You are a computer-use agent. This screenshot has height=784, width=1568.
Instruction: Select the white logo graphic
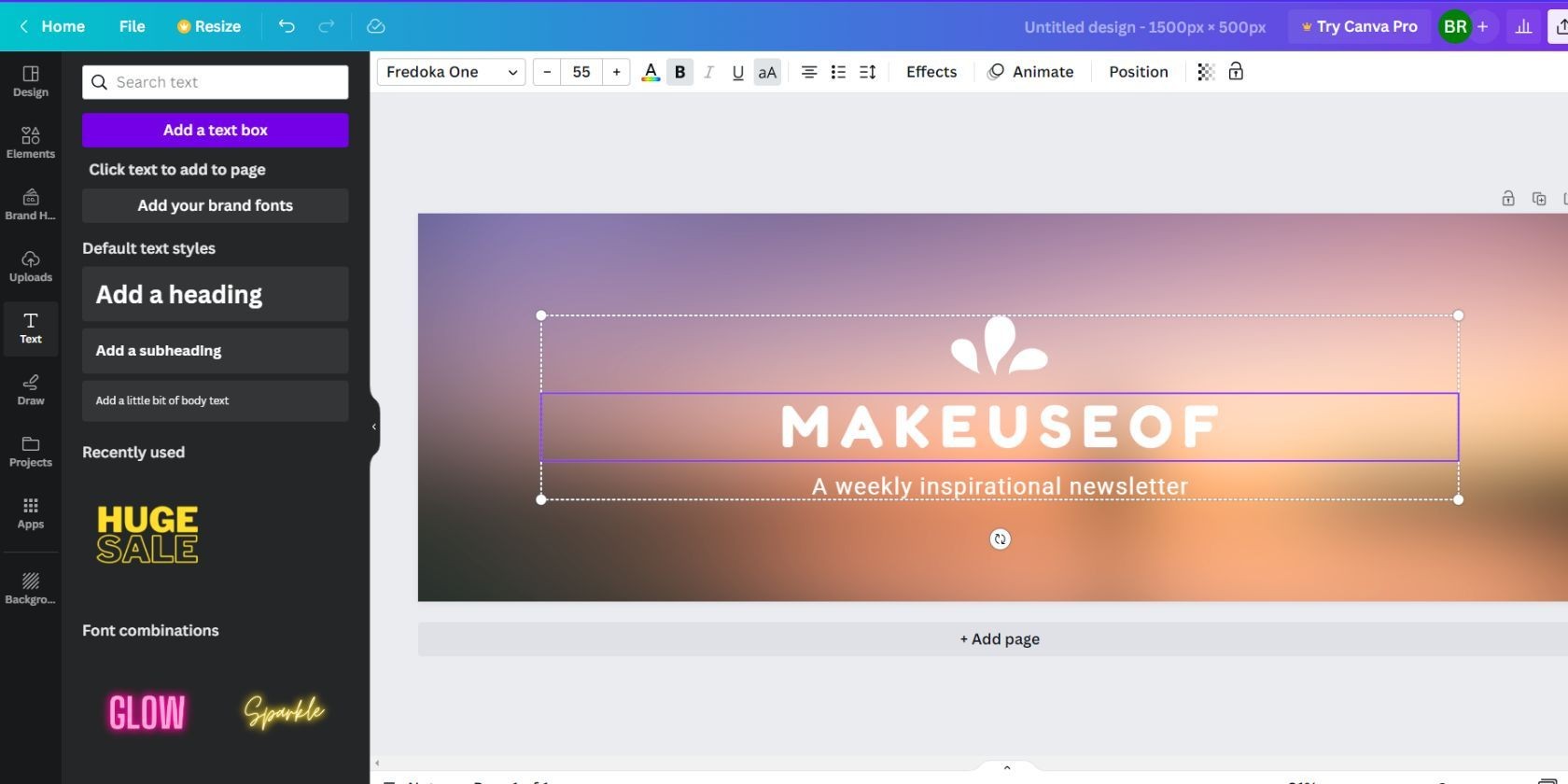point(999,346)
